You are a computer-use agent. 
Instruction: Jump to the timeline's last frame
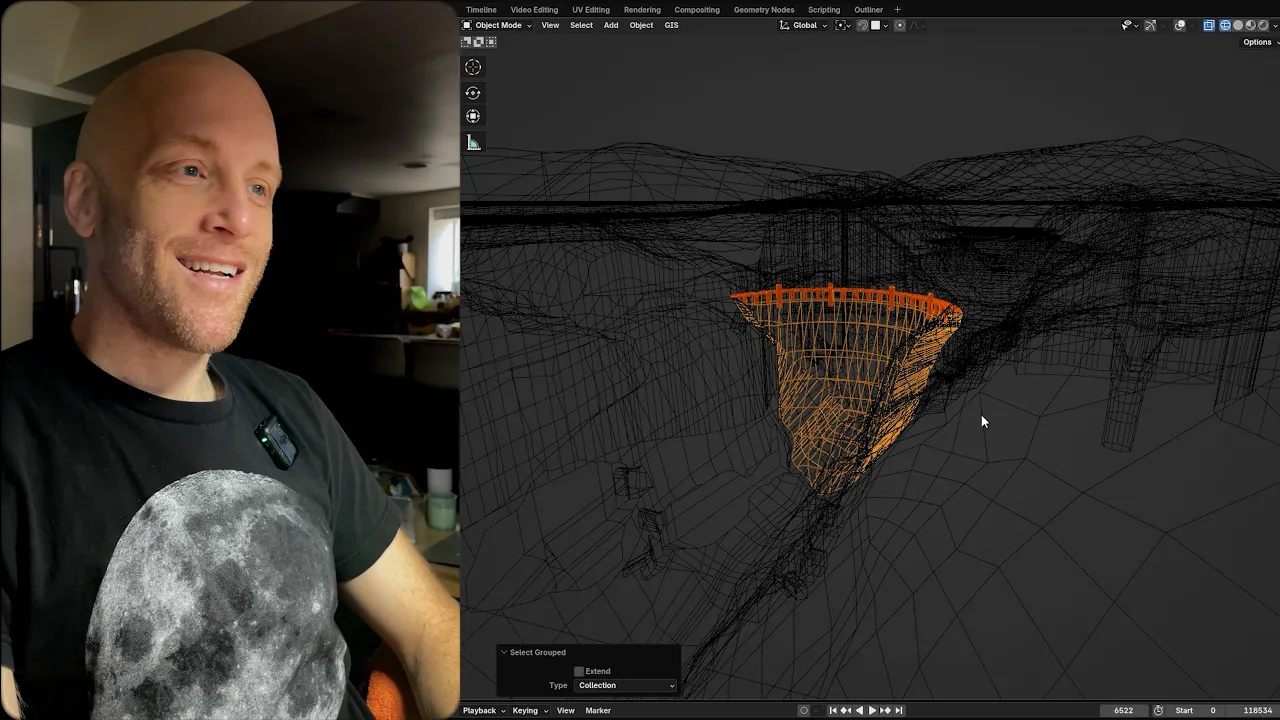899,710
